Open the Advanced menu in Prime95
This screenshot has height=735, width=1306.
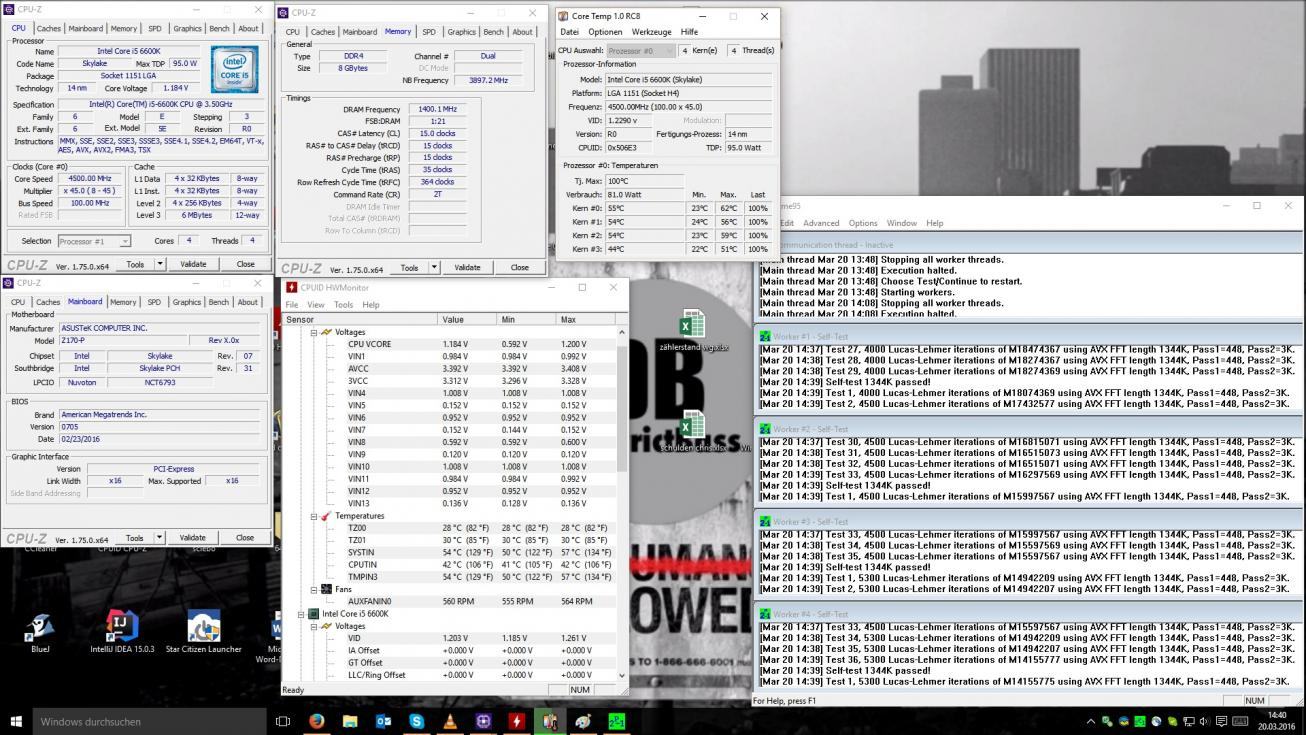coord(821,223)
